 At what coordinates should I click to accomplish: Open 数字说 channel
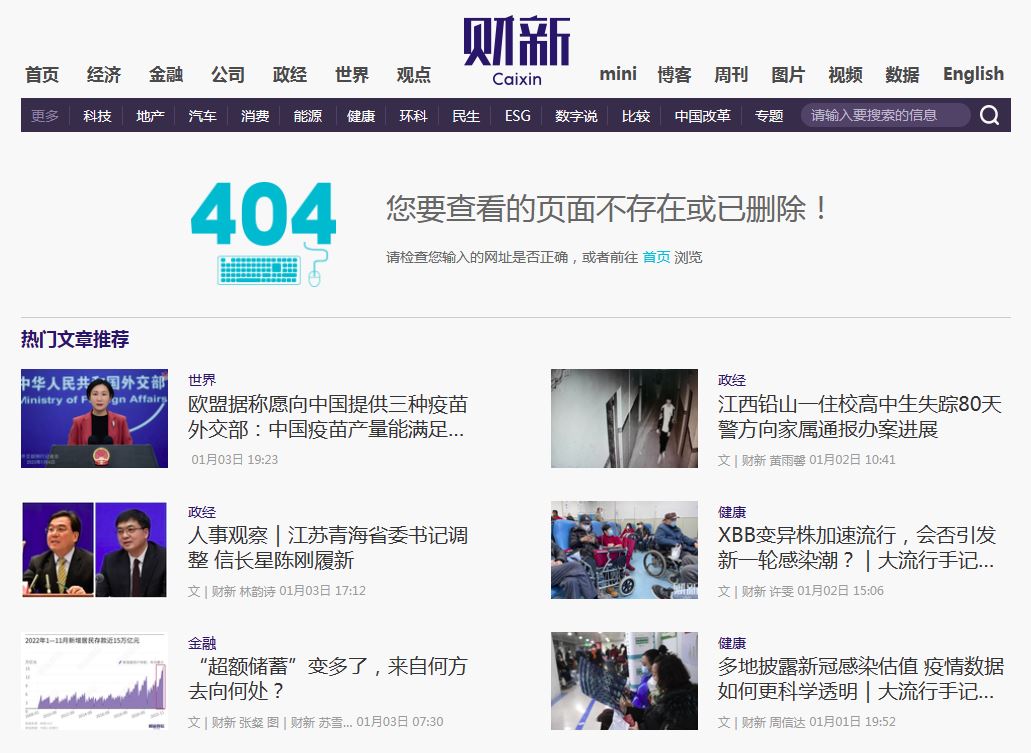(x=576, y=116)
